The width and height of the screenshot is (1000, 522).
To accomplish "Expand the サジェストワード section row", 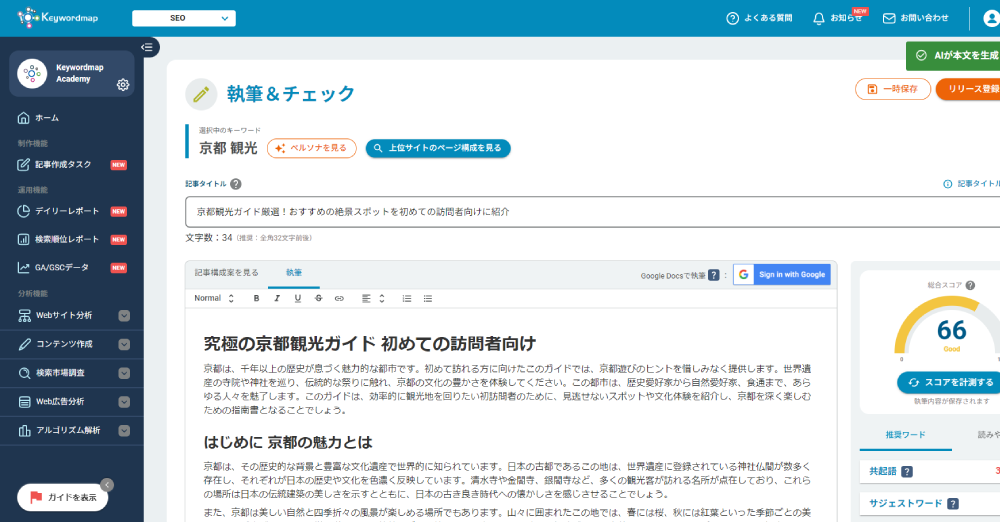I will point(930,503).
